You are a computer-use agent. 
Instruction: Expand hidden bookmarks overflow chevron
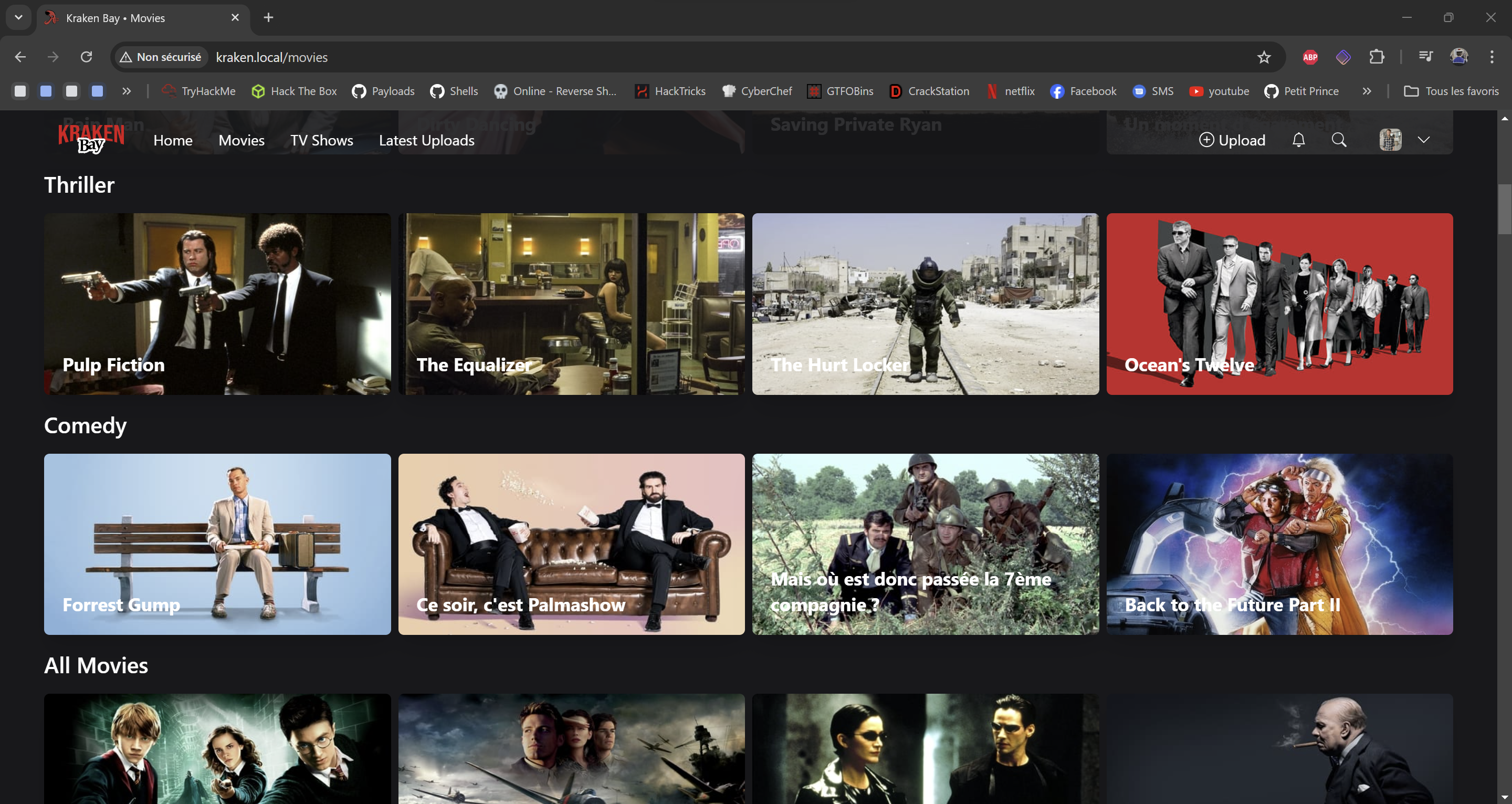point(1367,91)
